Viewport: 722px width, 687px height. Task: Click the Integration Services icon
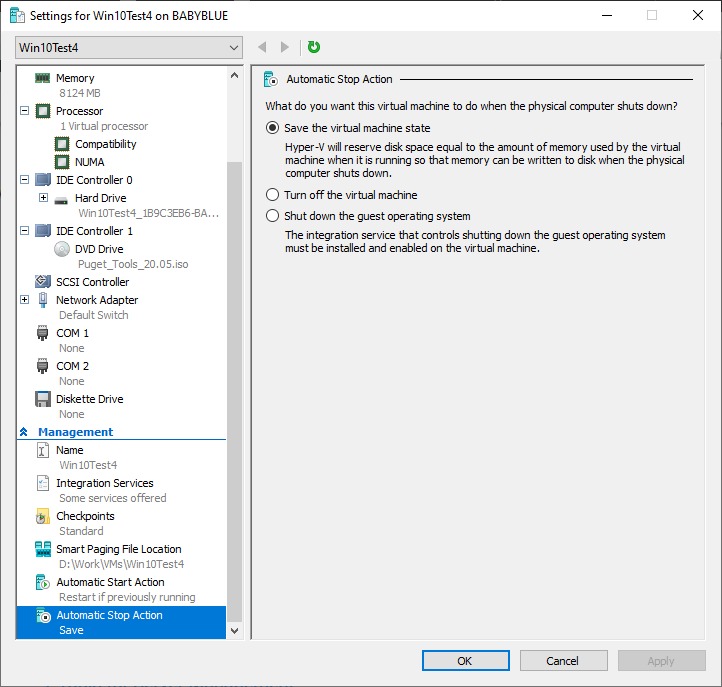tap(43, 483)
